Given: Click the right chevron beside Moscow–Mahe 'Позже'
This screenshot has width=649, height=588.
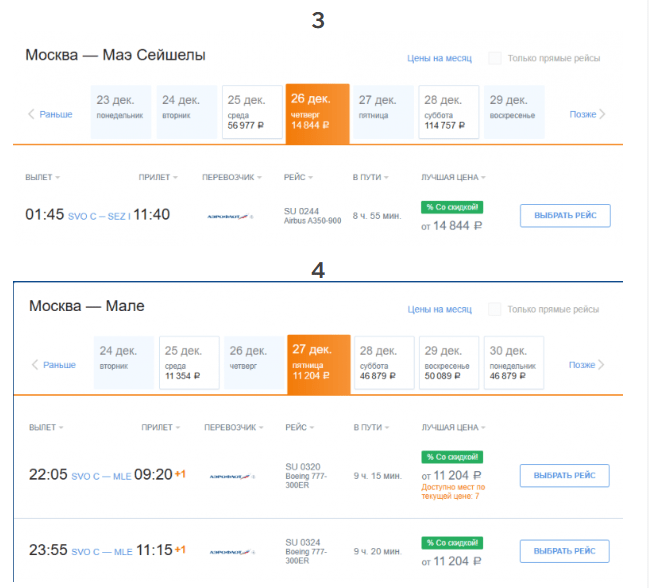Looking at the screenshot, I should (602, 114).
